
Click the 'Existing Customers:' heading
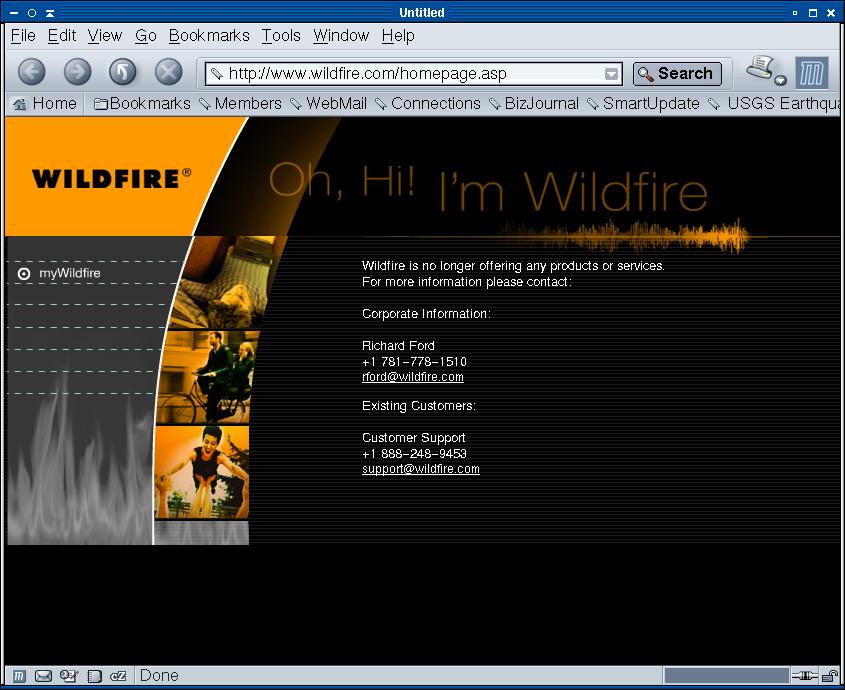(x=419, y=405)
